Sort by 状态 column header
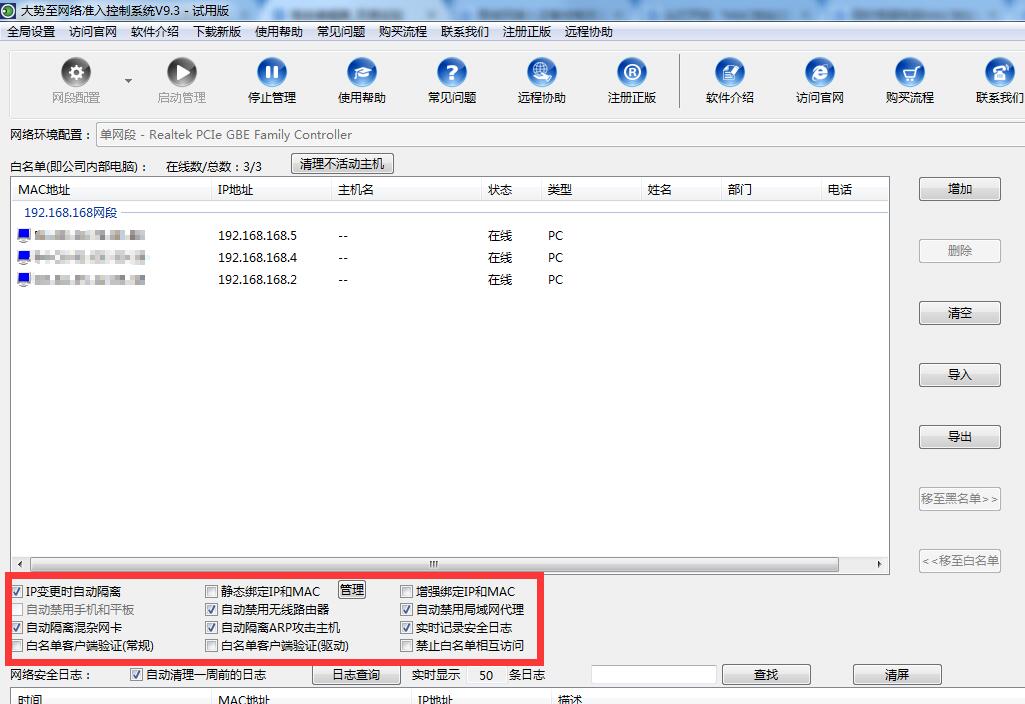The width and height of the screenshot is (1025, 704). pos(512,190)
